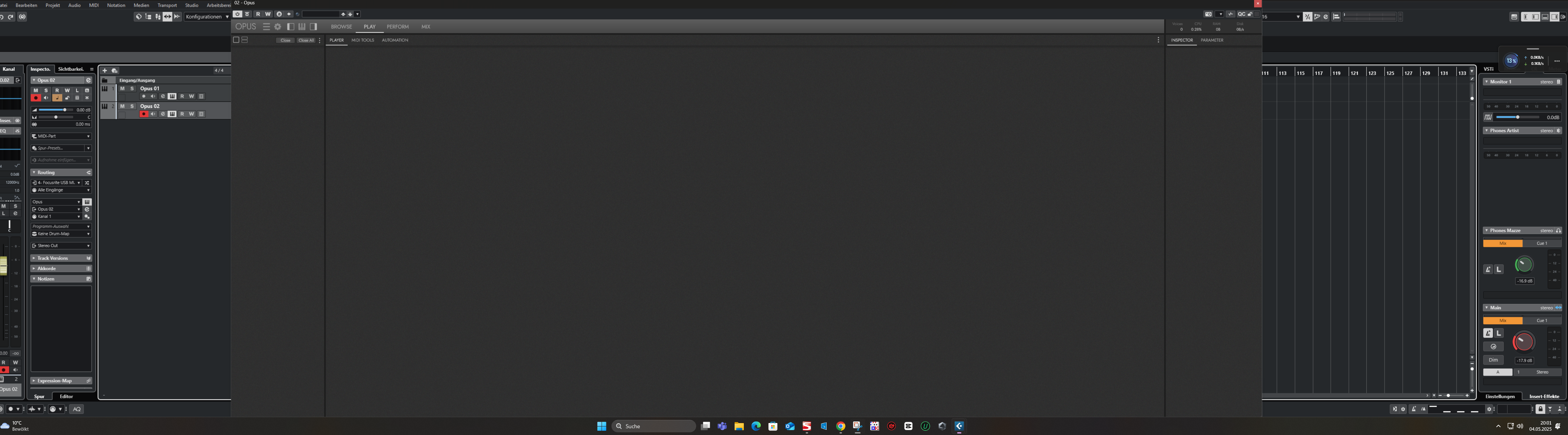Open the Transport menu
The width and height of the screenshot is (1568, 435).
pos(167,6)
